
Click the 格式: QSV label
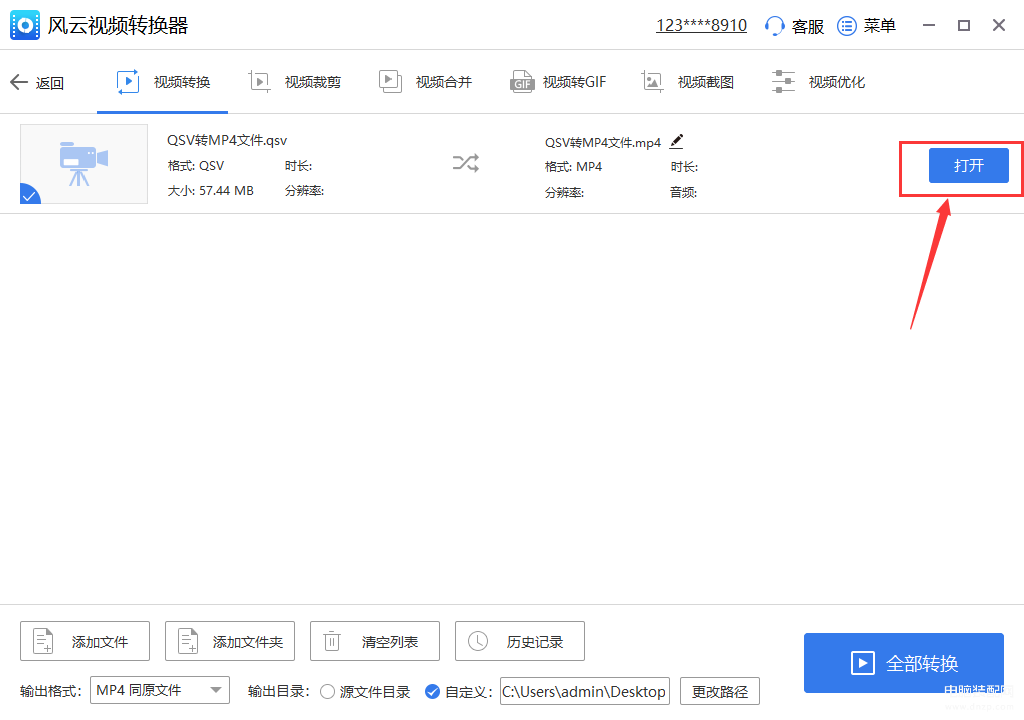click(196, 166)
